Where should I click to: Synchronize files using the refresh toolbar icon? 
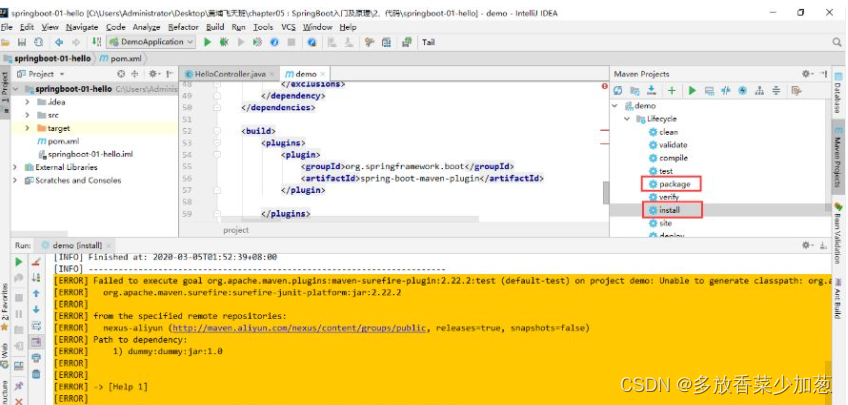pyautogui.click(x=38, y=42)
